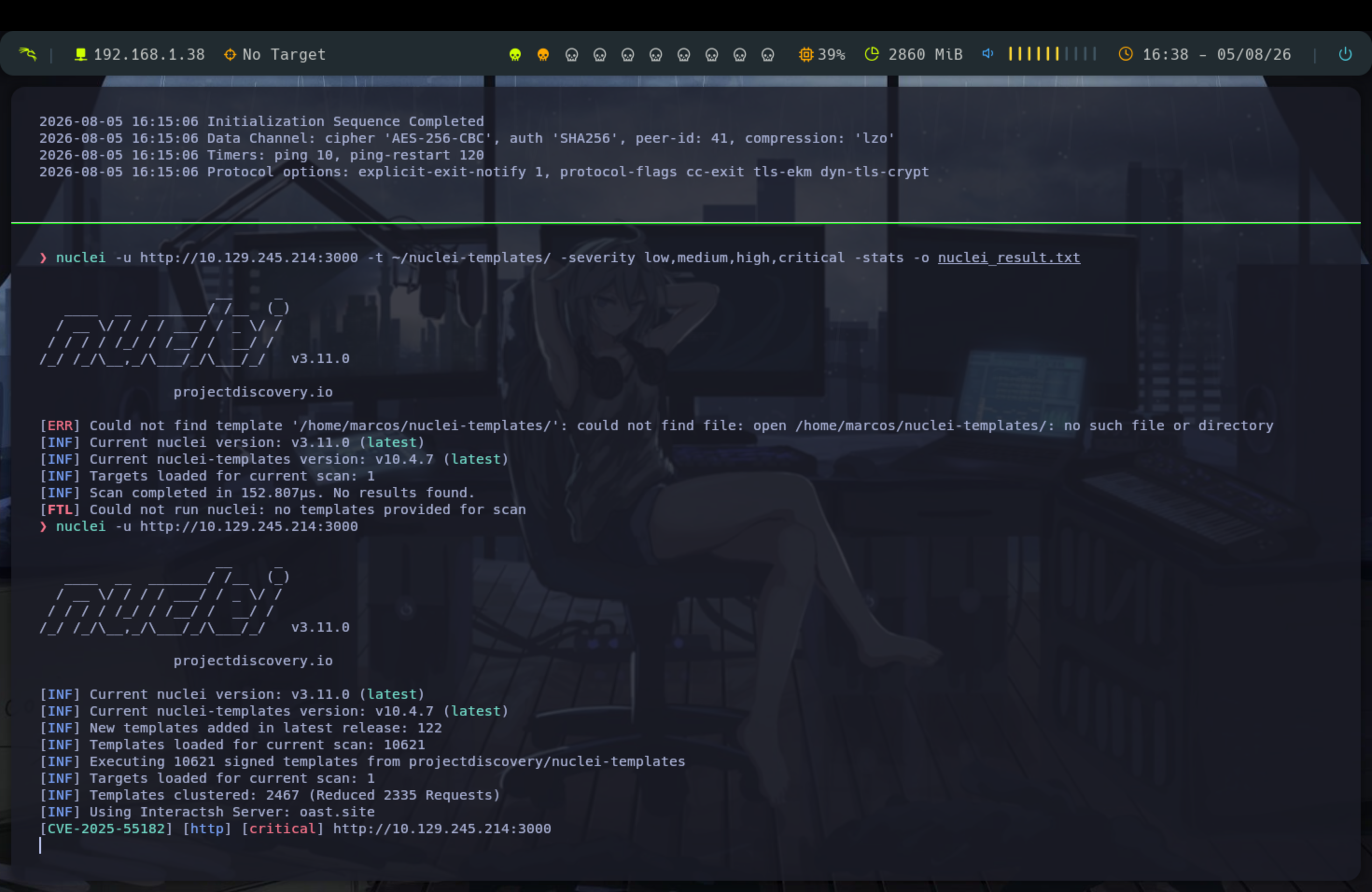The image size is (1372, 892).
Task: Select the seventh workspace skull icon
Action: click(684, 55)
